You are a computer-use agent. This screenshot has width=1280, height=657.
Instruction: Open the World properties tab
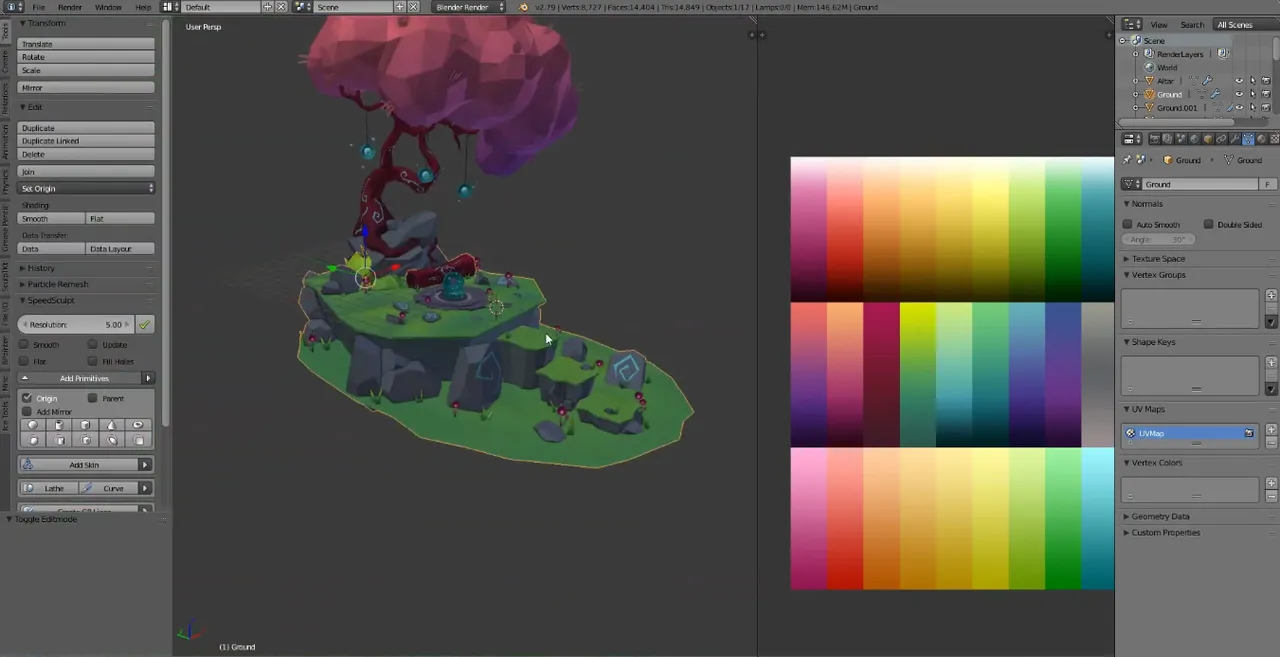(1194, 139)
